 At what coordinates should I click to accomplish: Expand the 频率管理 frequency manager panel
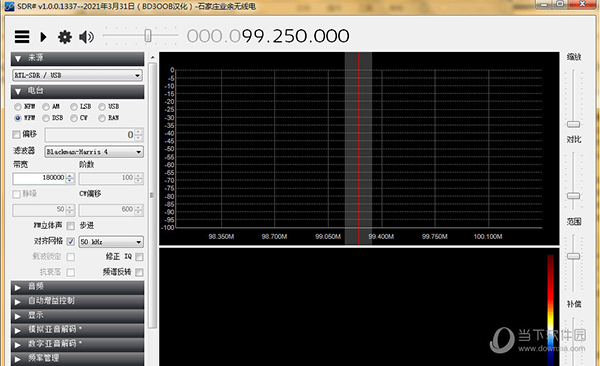[78, 359]
